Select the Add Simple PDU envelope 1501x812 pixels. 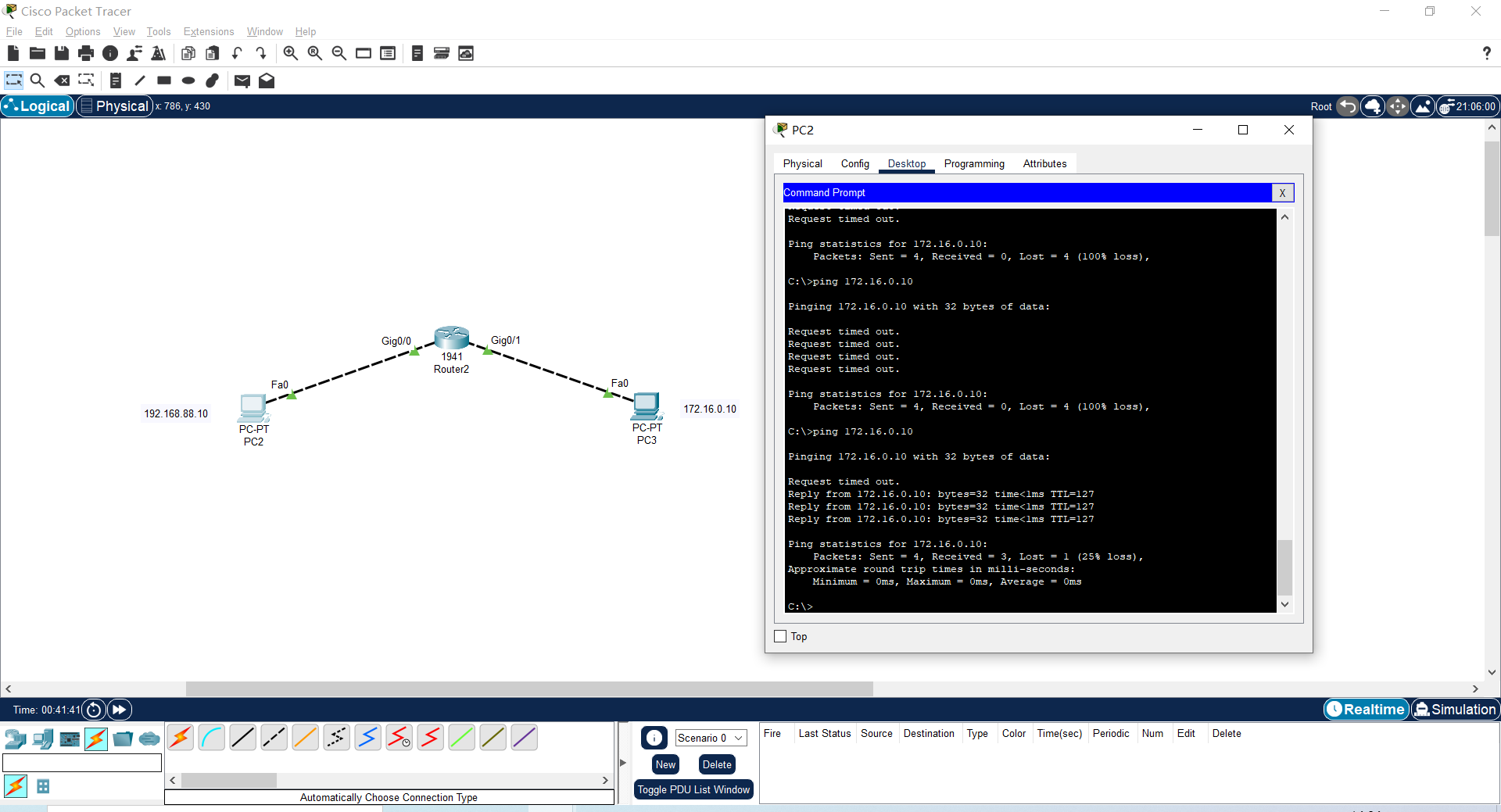coord(242,80)
